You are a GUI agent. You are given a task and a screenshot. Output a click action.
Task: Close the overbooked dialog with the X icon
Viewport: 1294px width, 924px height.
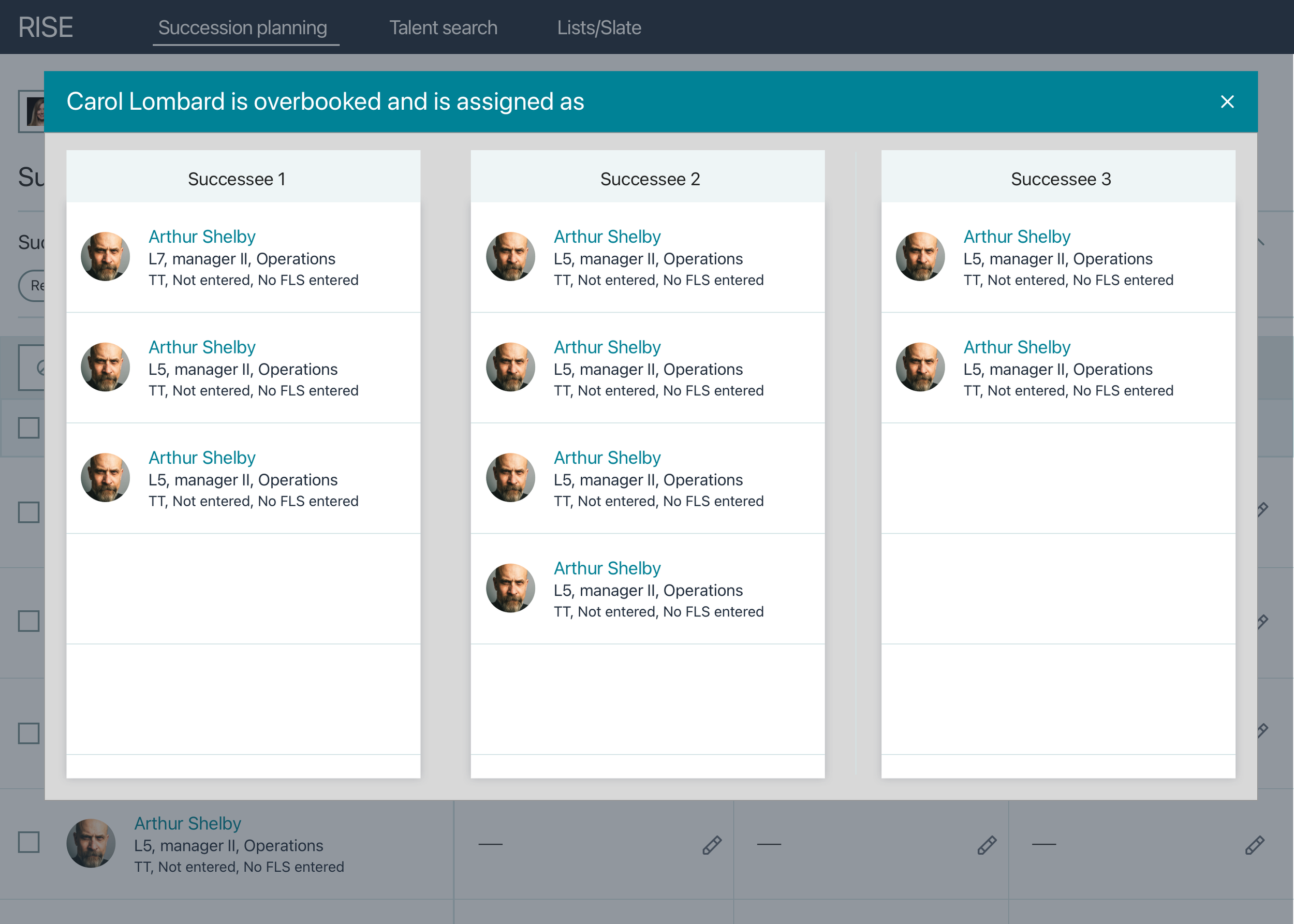[1227, 102]
